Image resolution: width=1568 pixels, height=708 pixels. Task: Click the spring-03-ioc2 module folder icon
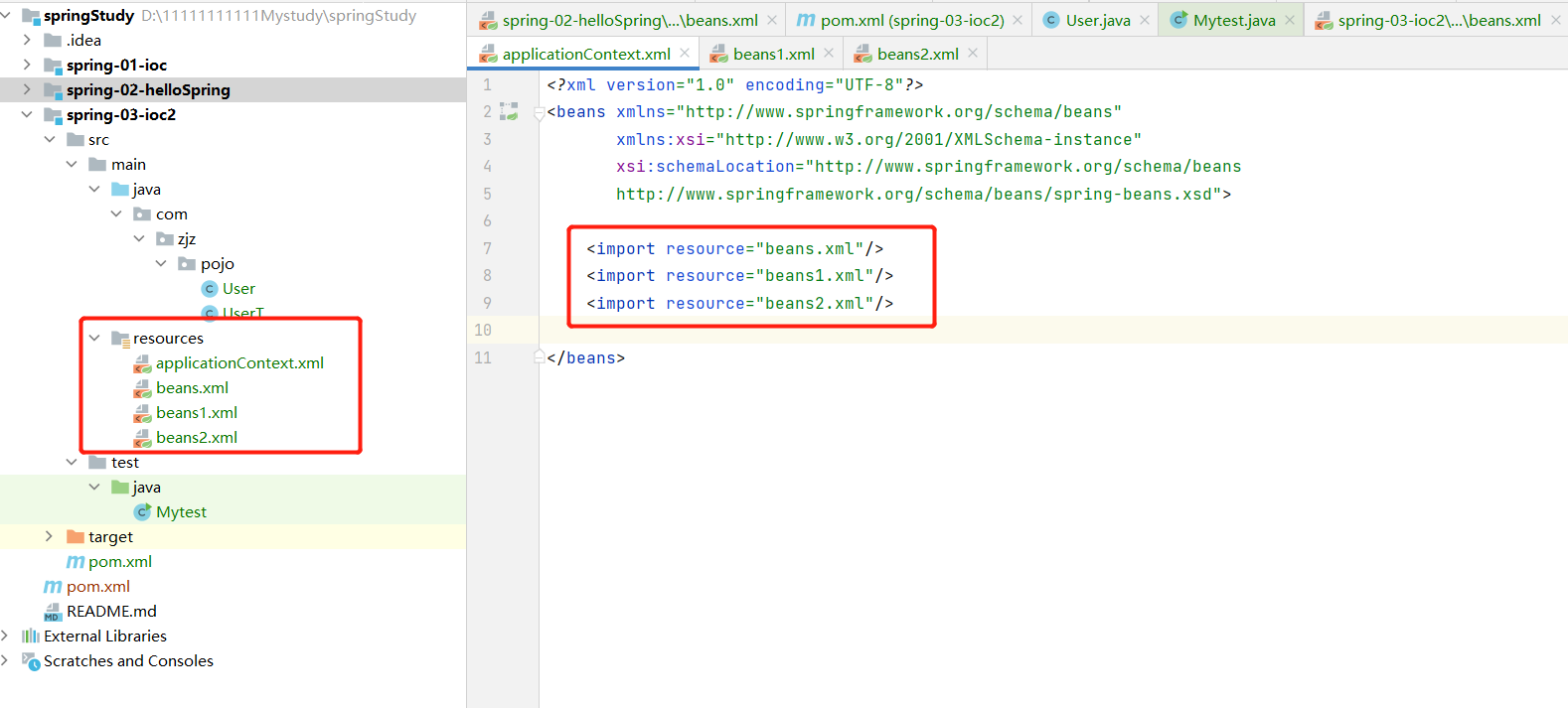click(x=54, y=115)
